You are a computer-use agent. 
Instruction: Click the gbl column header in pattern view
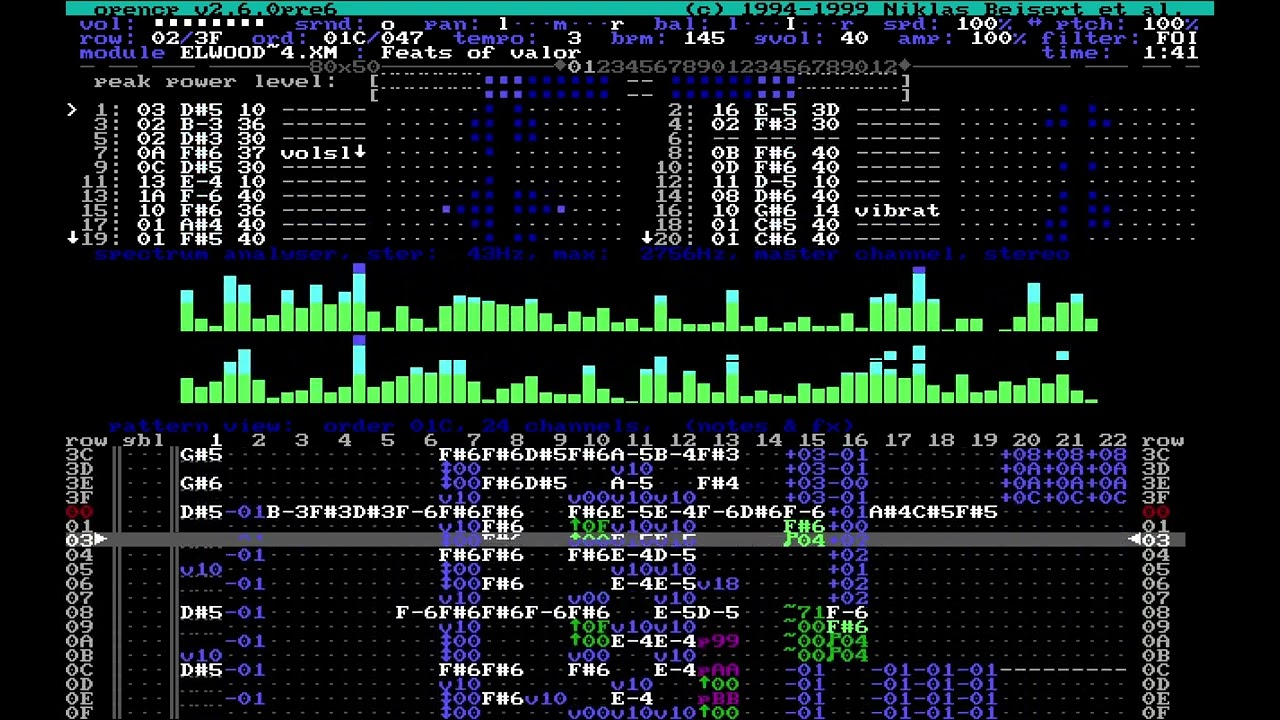(x=144, y=440)
